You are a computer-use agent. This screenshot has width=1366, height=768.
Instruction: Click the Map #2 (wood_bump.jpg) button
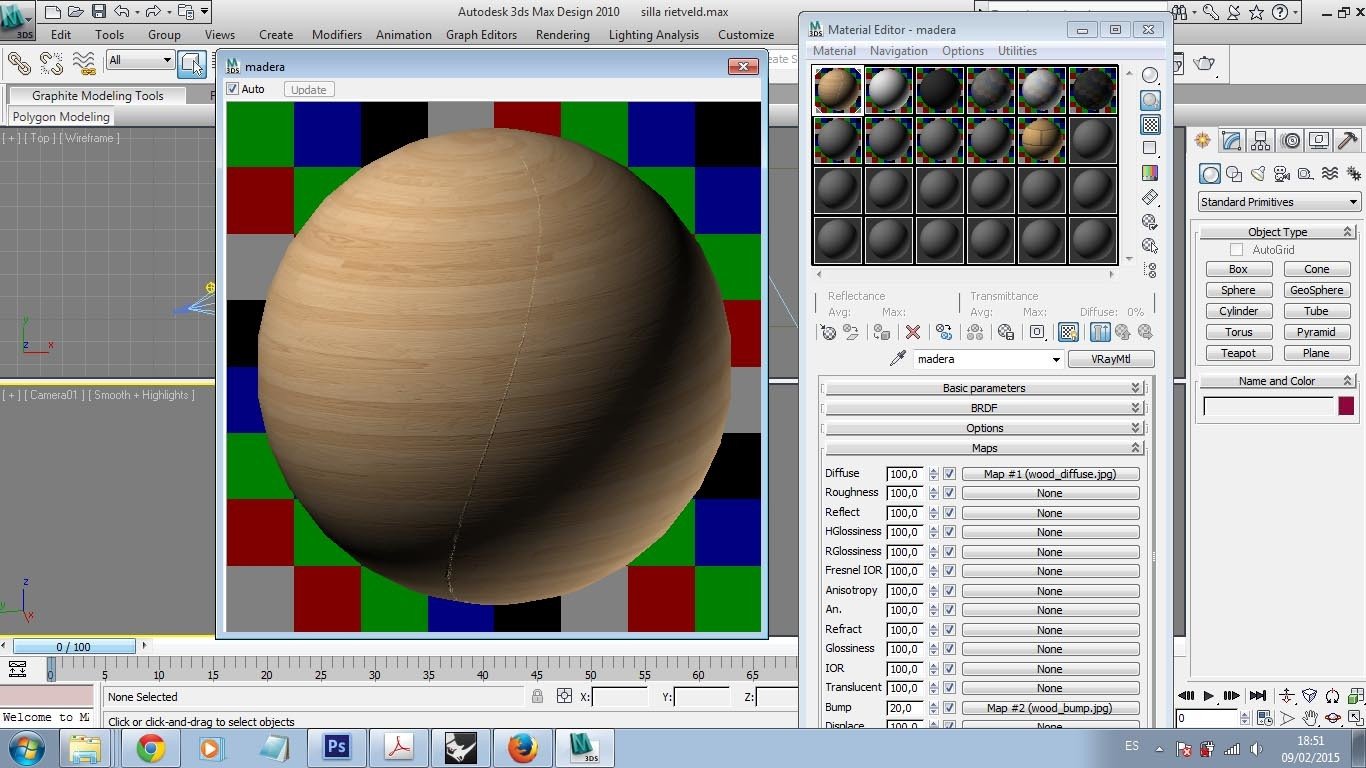pyautogui.click(x=1049, y=708)
